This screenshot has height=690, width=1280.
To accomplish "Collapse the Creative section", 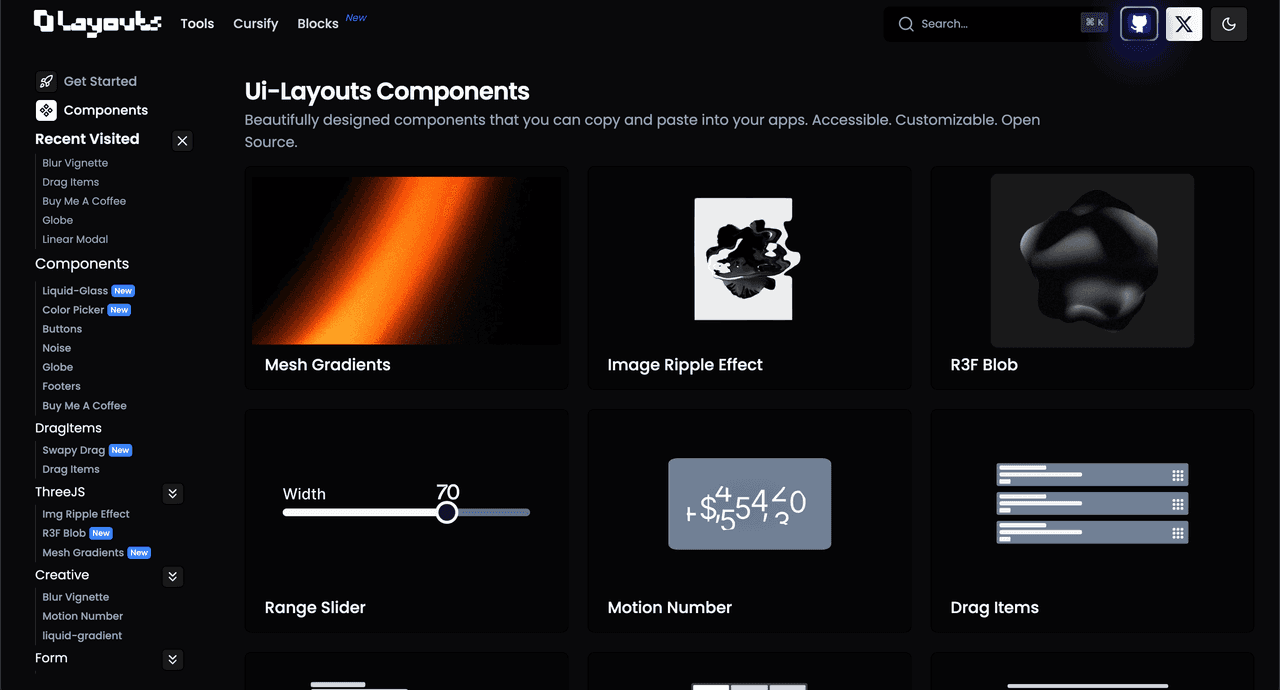I will (173, 576).
